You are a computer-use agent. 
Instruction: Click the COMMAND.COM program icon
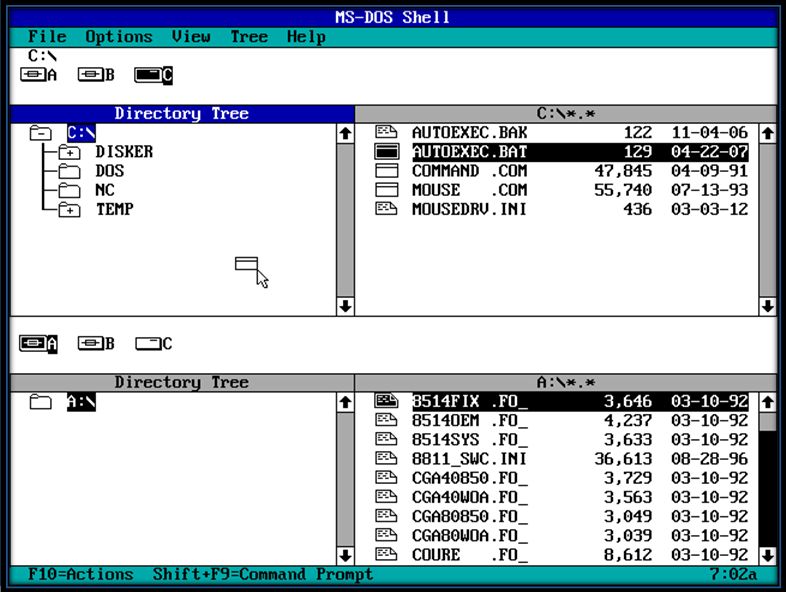pos(386,171)
